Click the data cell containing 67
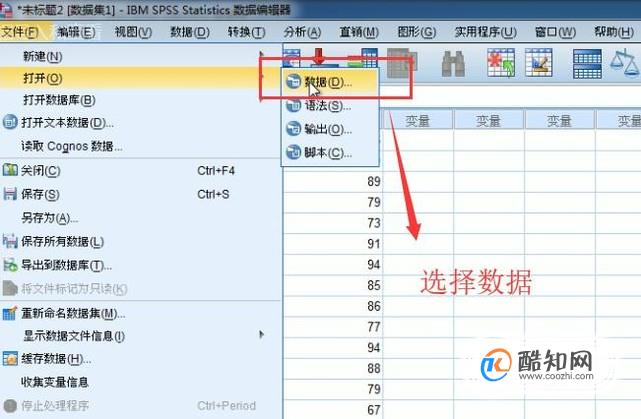The image size is (641, 419). (333, 410)
